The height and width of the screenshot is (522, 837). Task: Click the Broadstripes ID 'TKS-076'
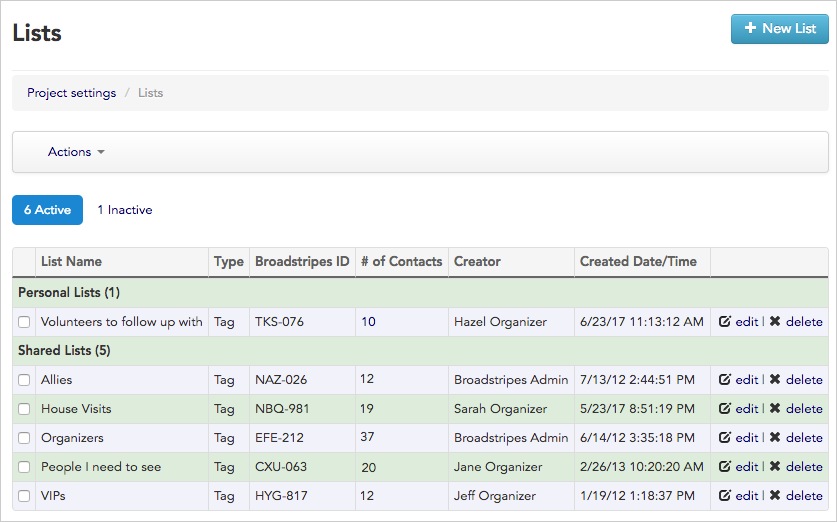(279, 322)
